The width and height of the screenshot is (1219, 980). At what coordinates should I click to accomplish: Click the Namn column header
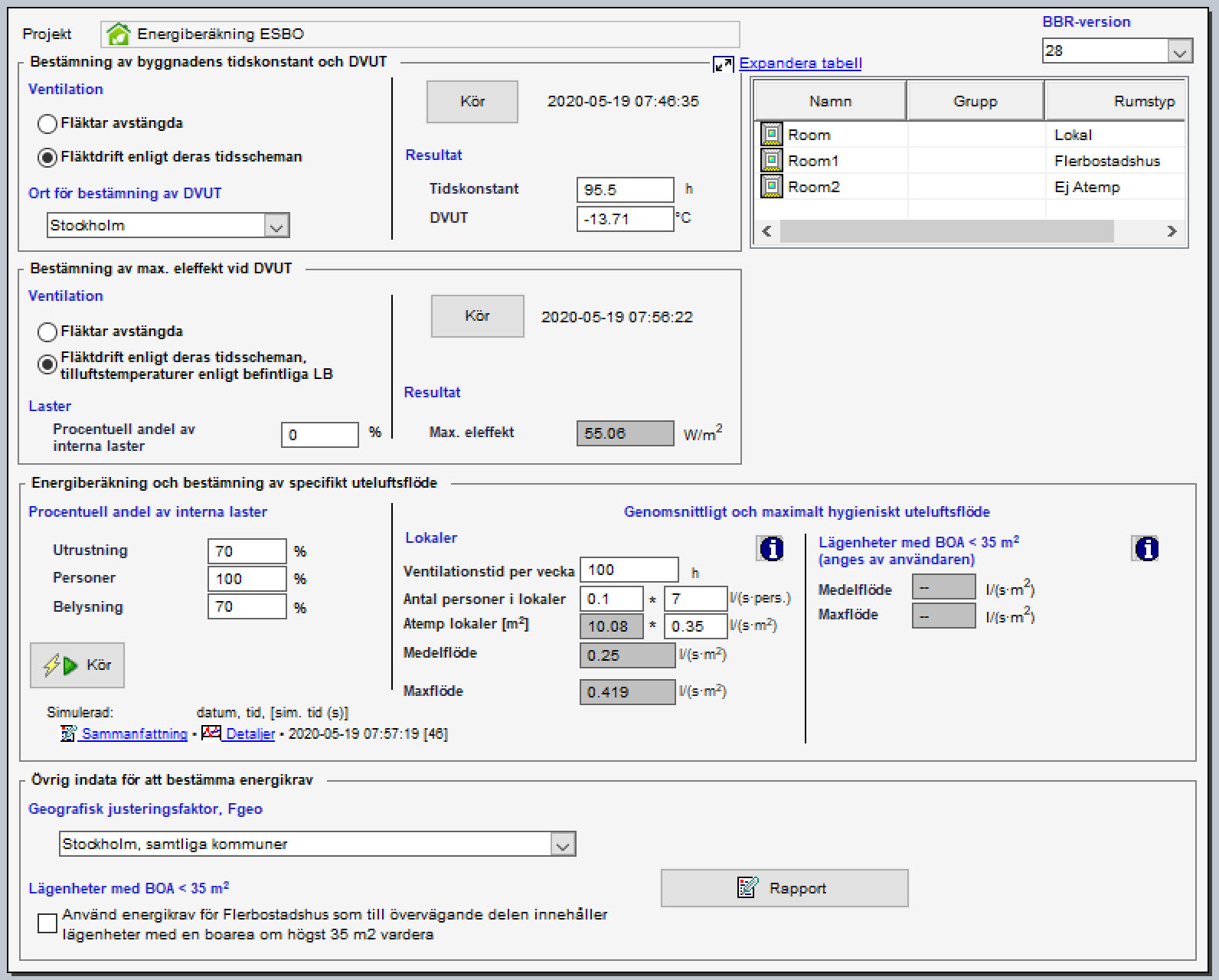point(830,102)
